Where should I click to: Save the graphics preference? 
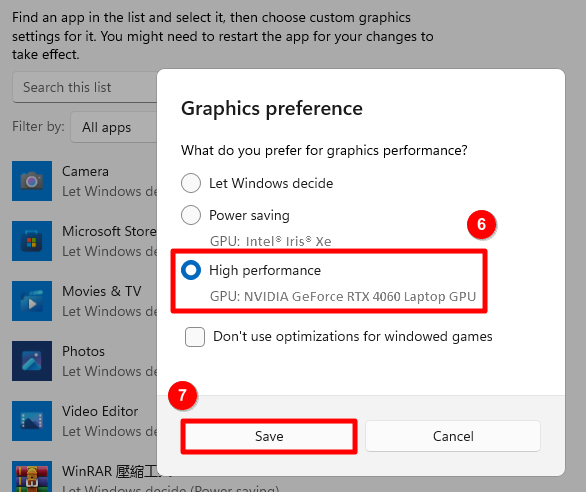[269, 436]
